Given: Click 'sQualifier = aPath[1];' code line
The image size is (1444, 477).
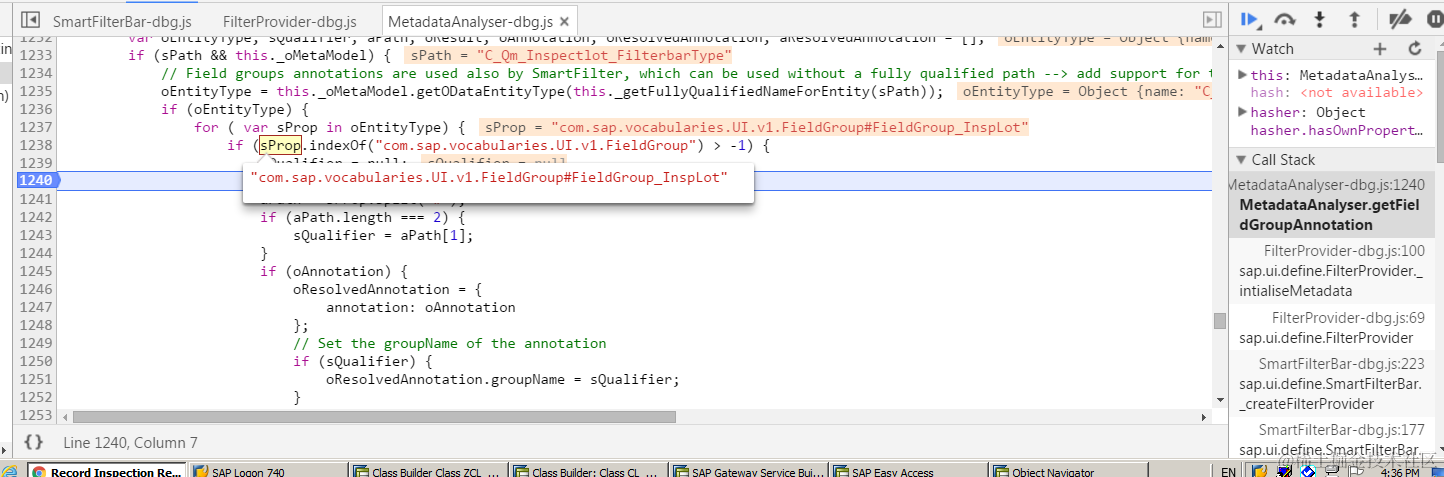Looking at the screenshot, I should click(x=383, y=235).
